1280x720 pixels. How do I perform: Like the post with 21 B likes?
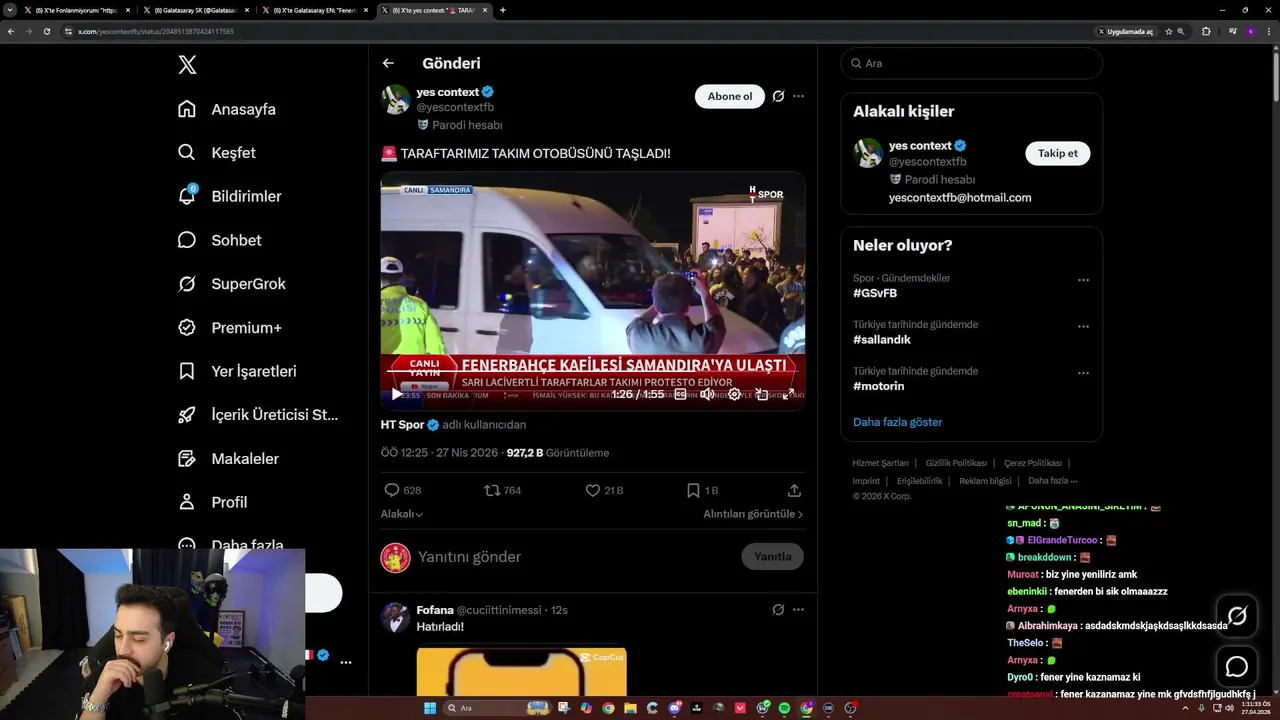(x=592, y=490)
